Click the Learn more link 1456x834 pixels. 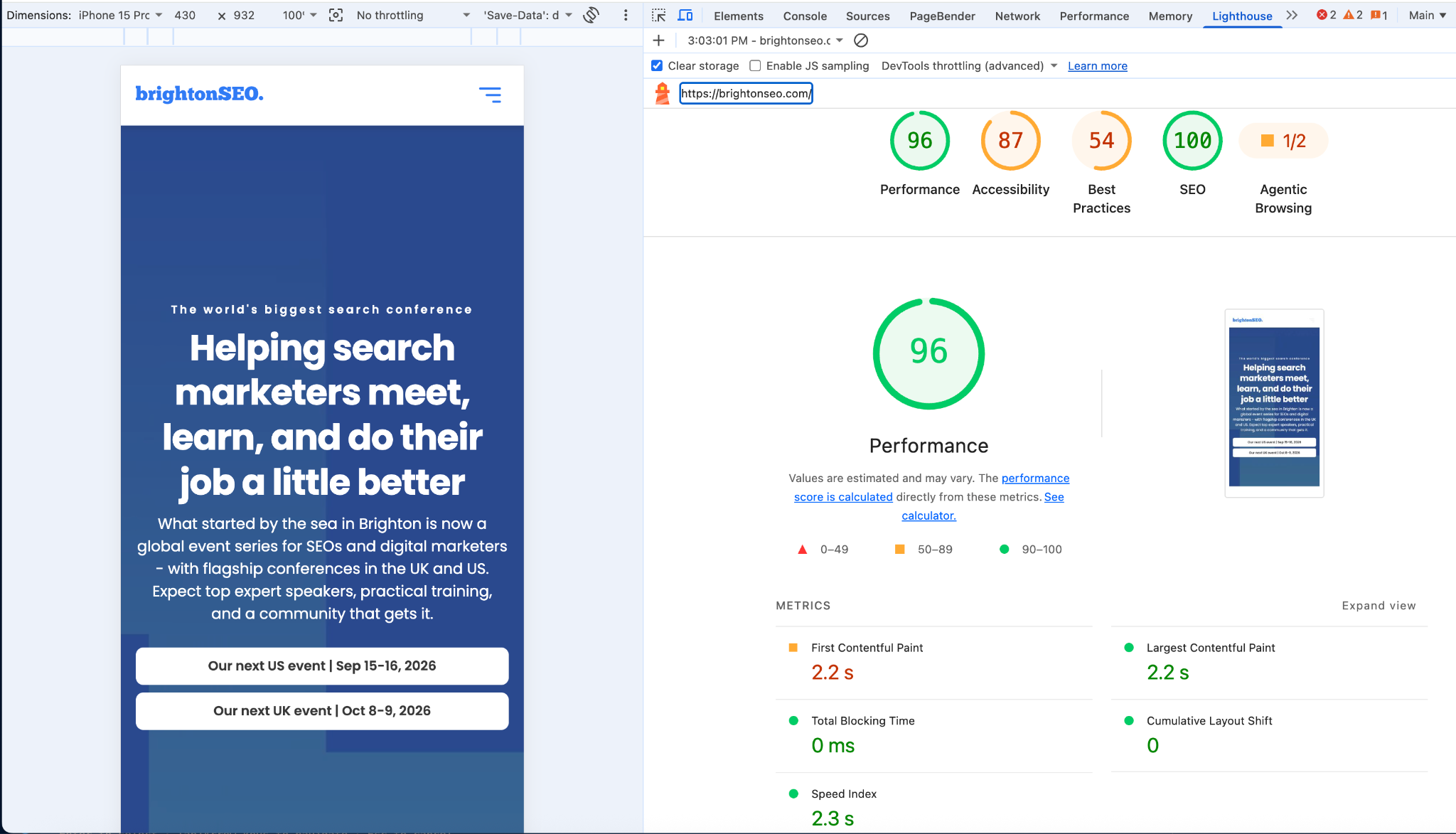1097,65
